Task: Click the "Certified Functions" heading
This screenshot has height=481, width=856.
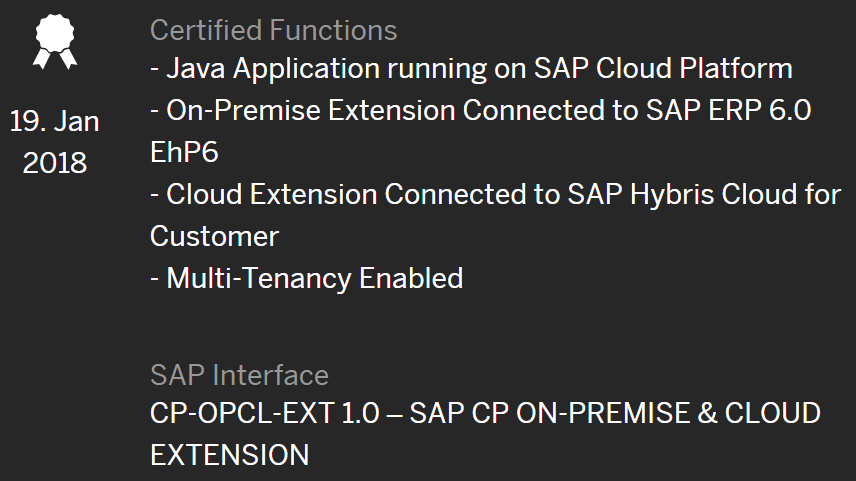Action: tap(274, 30)
